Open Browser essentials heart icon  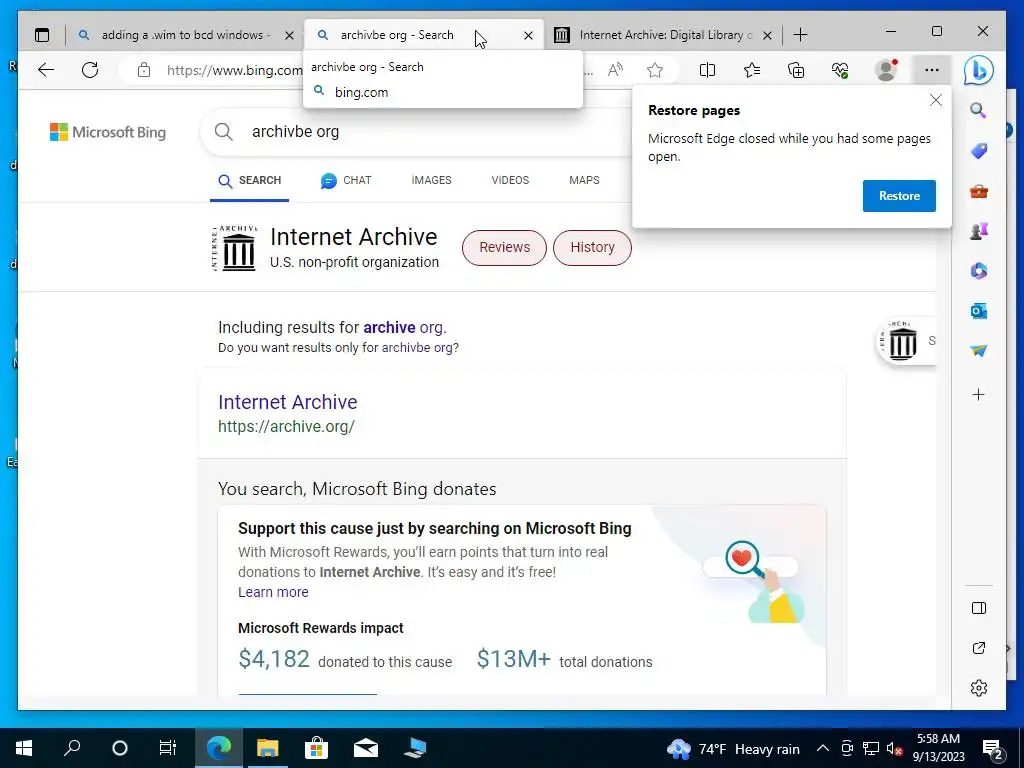840,70
